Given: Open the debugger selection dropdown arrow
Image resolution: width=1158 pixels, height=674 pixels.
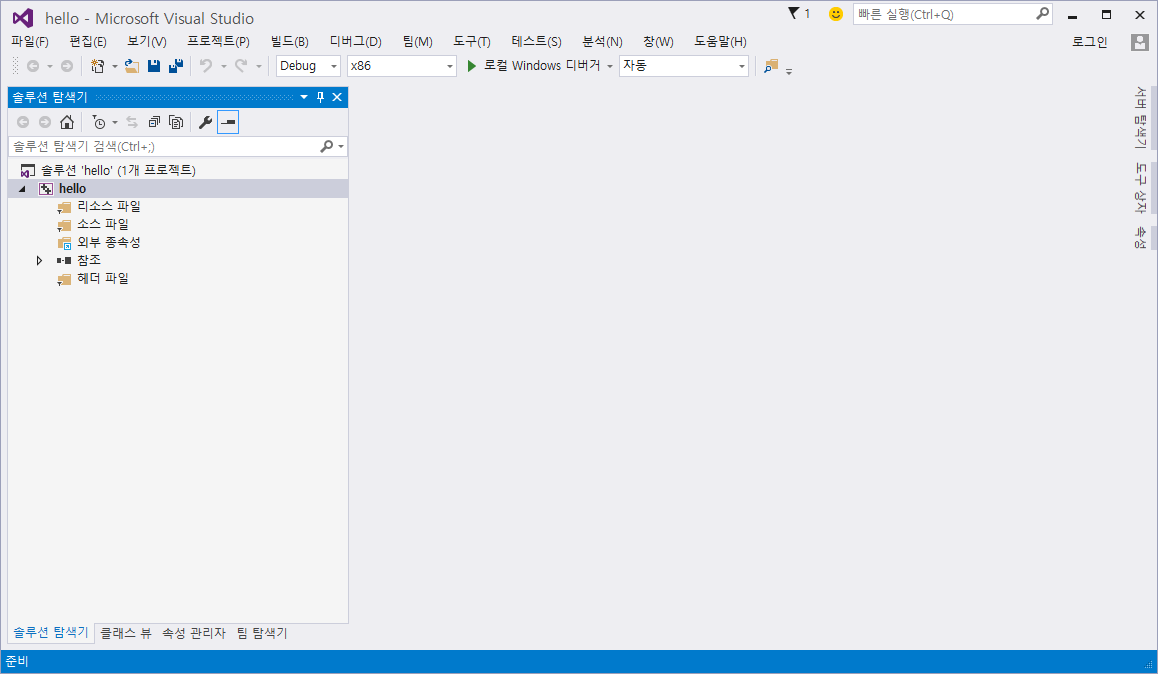Looking at the screenshot, I should point(610,66).
